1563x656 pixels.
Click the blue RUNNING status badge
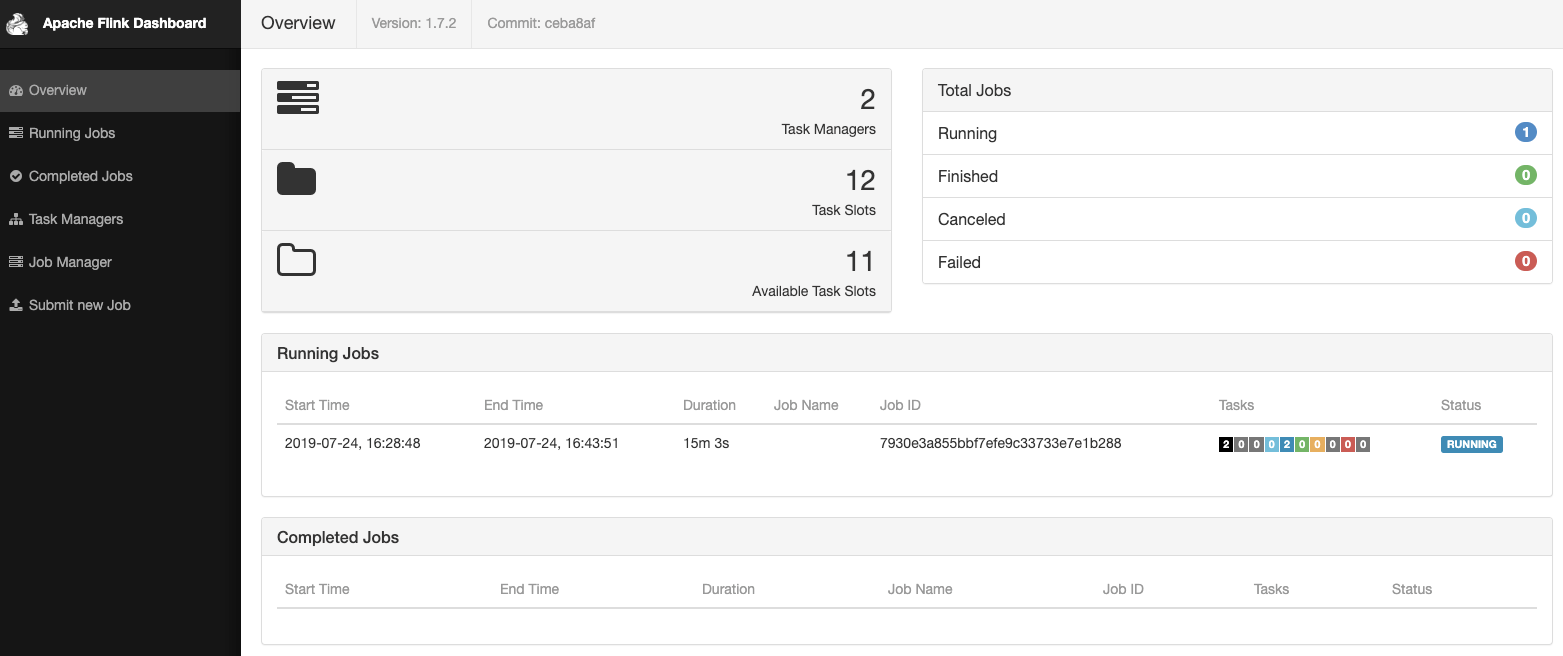pos(1471,444)
